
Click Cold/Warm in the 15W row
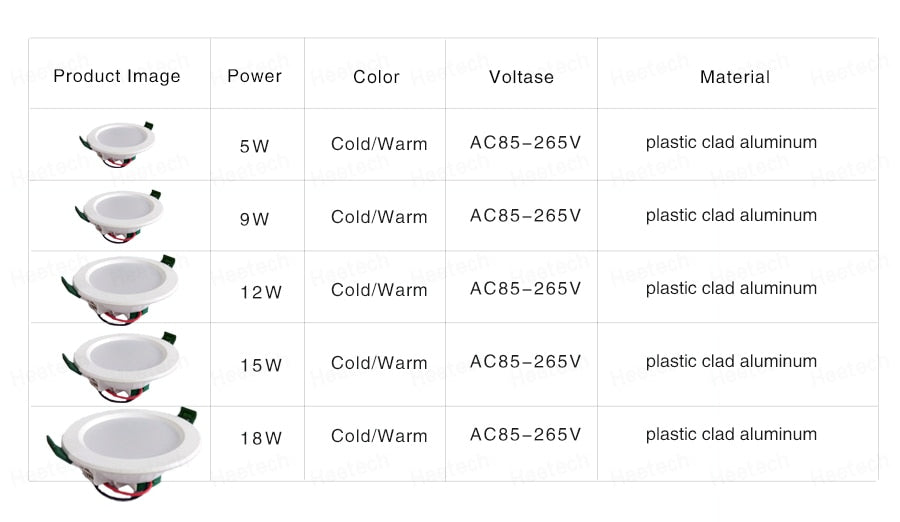point(379,363)
